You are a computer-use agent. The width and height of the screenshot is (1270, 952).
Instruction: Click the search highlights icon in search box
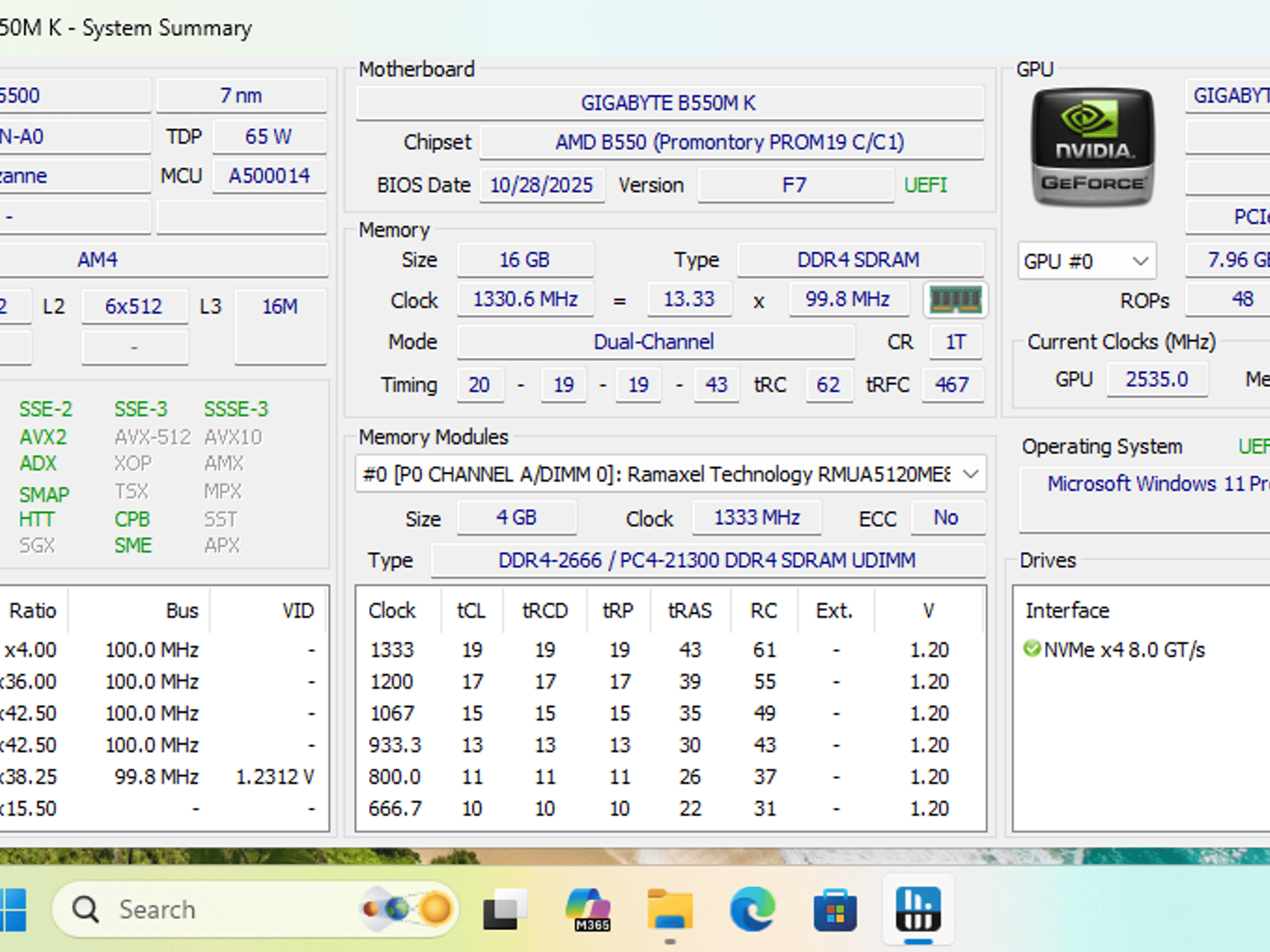pyautogui.click(x=407, y=909)
